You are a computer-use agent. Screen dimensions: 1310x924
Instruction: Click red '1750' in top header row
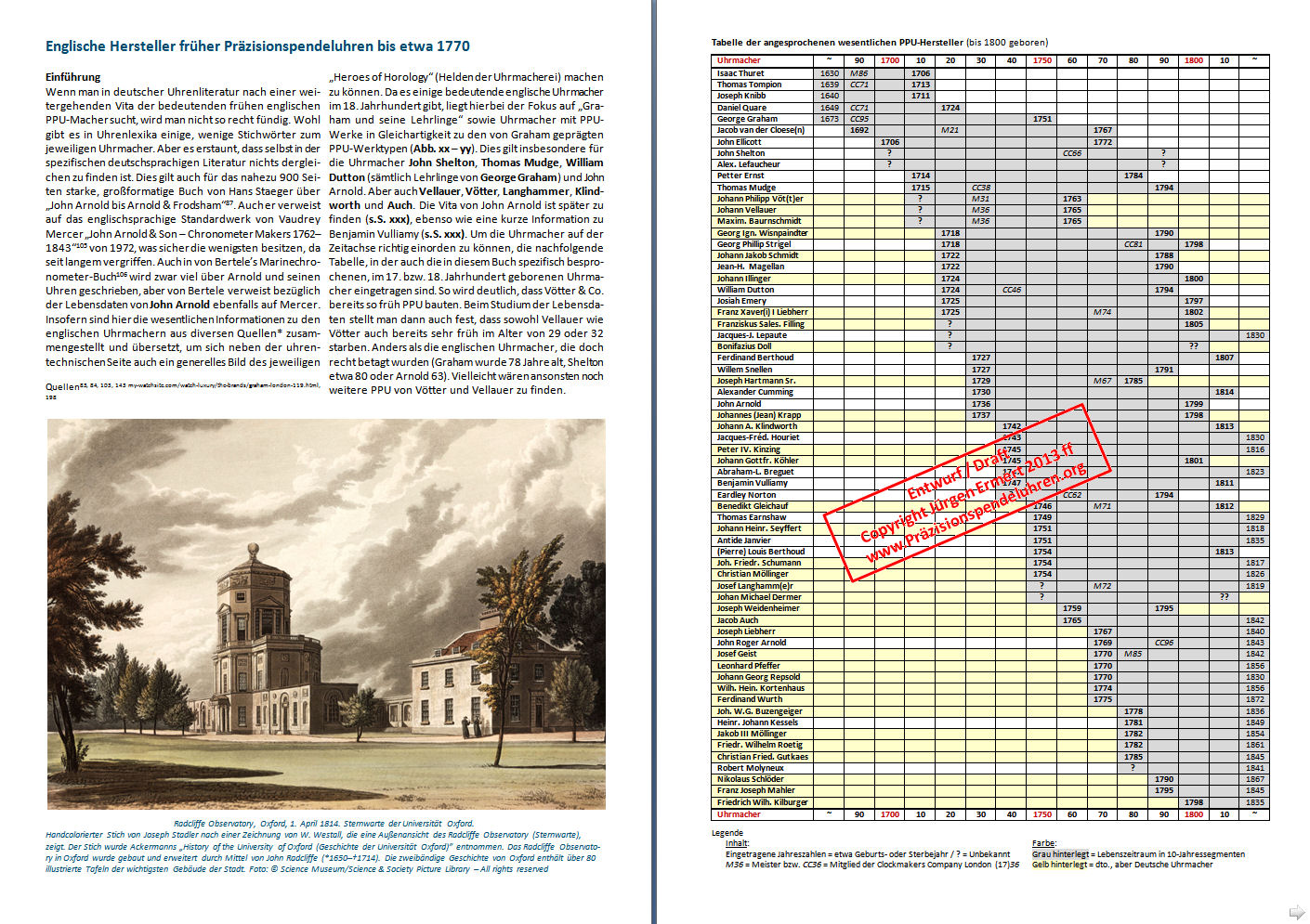click(1042, 60)
